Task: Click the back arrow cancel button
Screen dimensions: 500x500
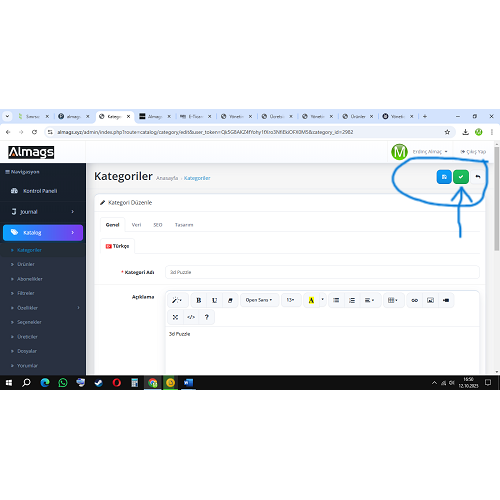Action: (478, 177)
